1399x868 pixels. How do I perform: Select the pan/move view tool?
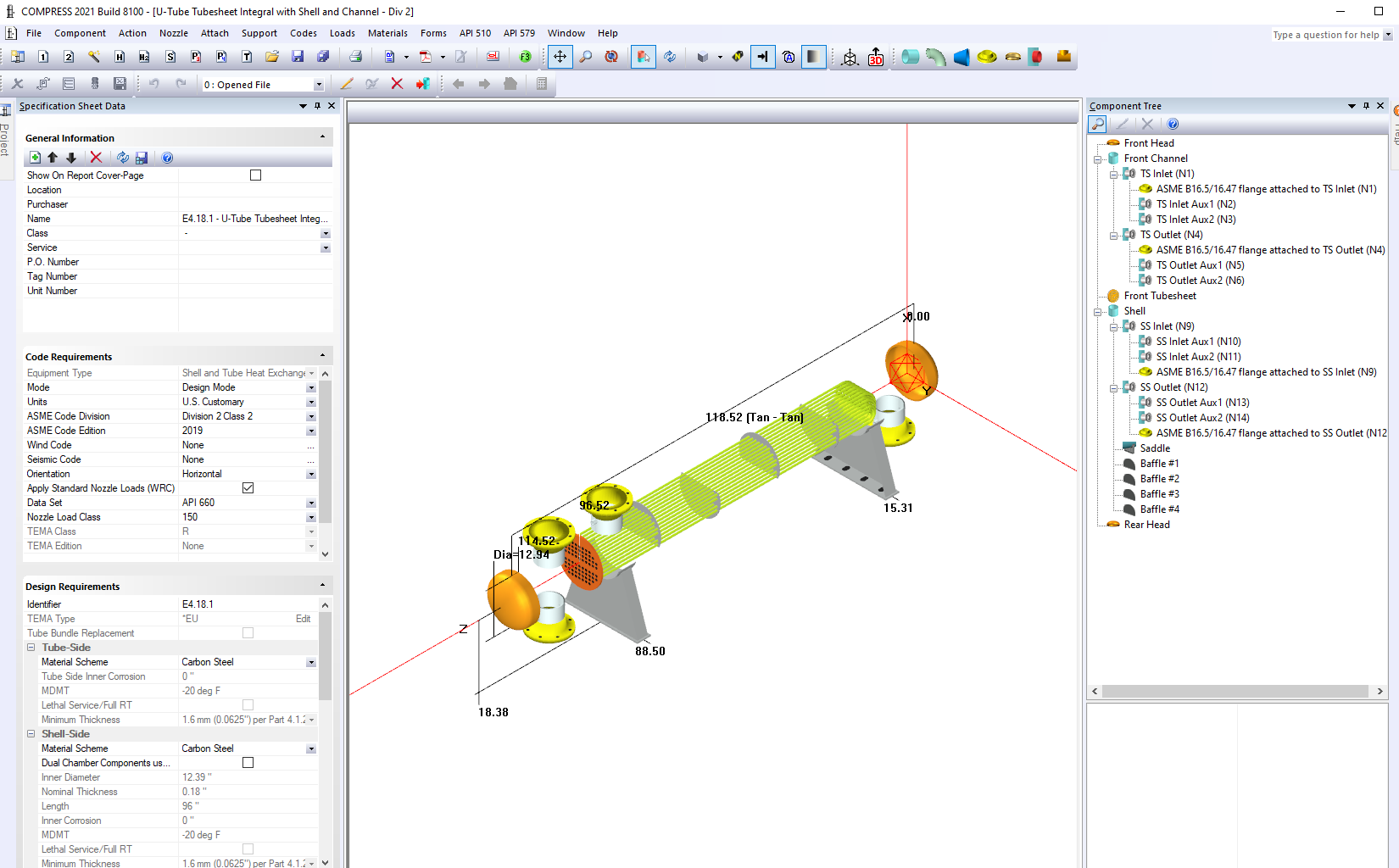click(560, 57)
